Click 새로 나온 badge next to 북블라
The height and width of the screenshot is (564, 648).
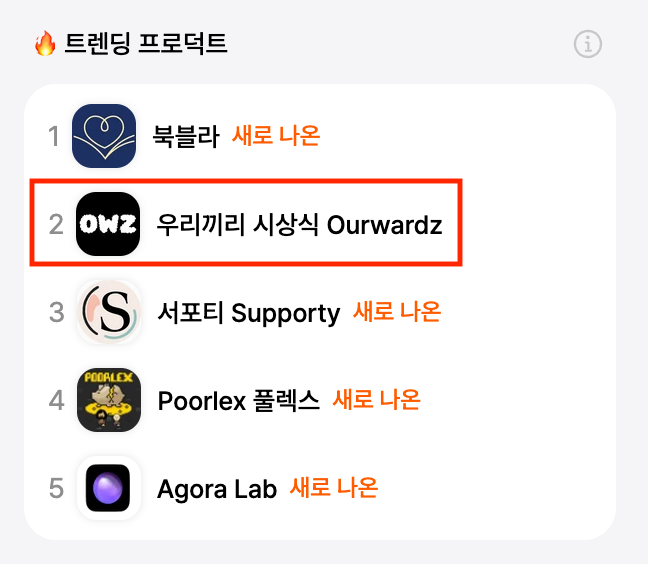[x=276, y=136]
